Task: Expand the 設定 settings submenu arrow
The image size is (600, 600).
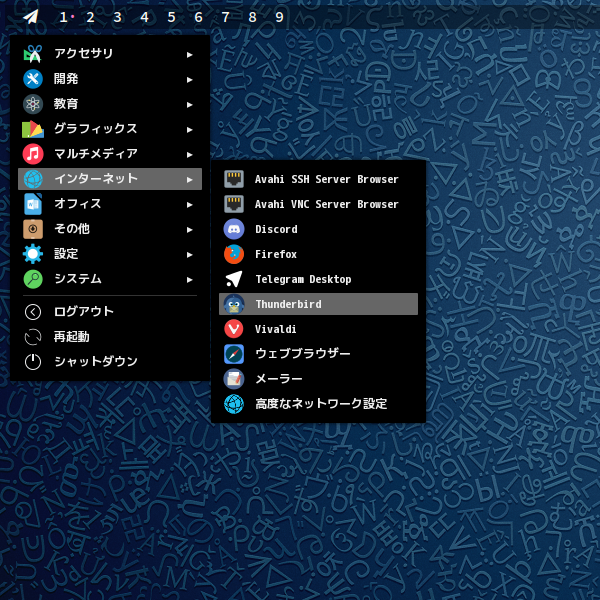Action: (189, 254)
